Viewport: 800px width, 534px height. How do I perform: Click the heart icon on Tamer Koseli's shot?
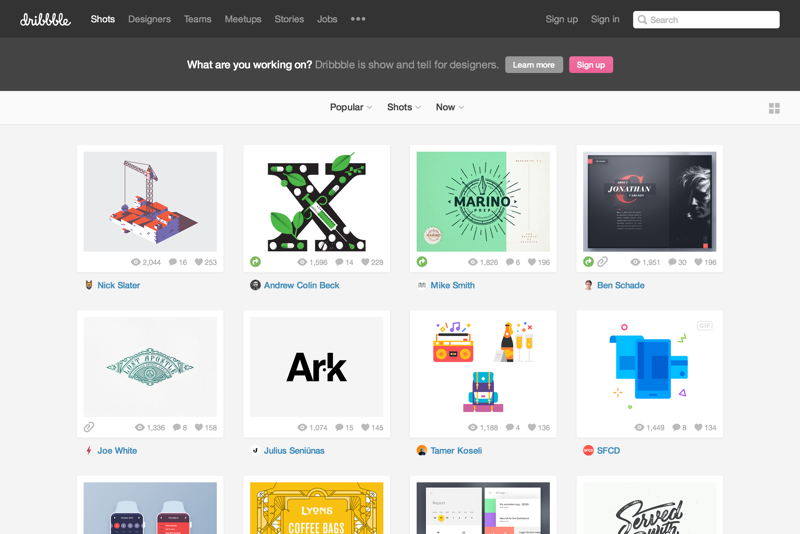click(532, 427)
